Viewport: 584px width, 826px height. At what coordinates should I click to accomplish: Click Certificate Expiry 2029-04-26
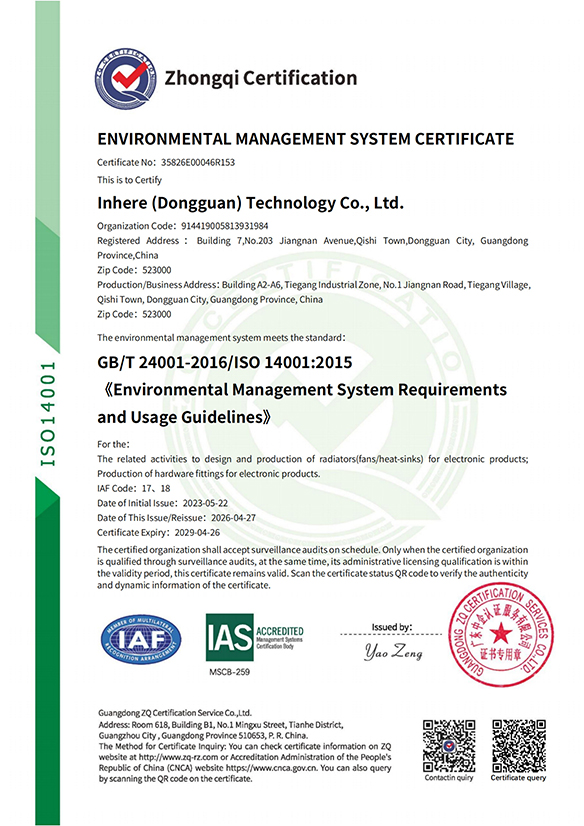159,533
